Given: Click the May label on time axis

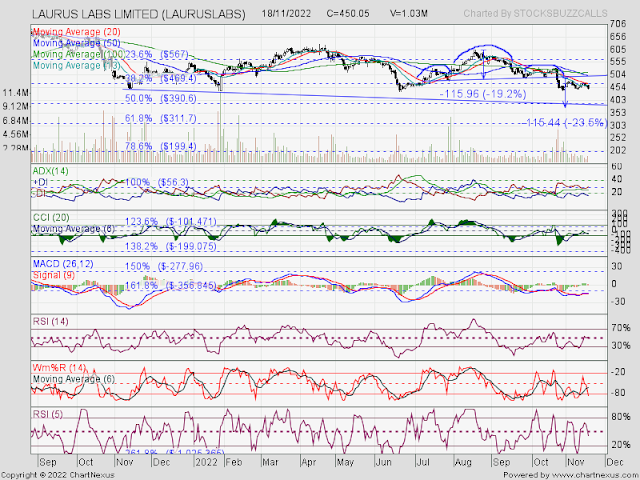Looking at the screenshot, I should (345, 462).
